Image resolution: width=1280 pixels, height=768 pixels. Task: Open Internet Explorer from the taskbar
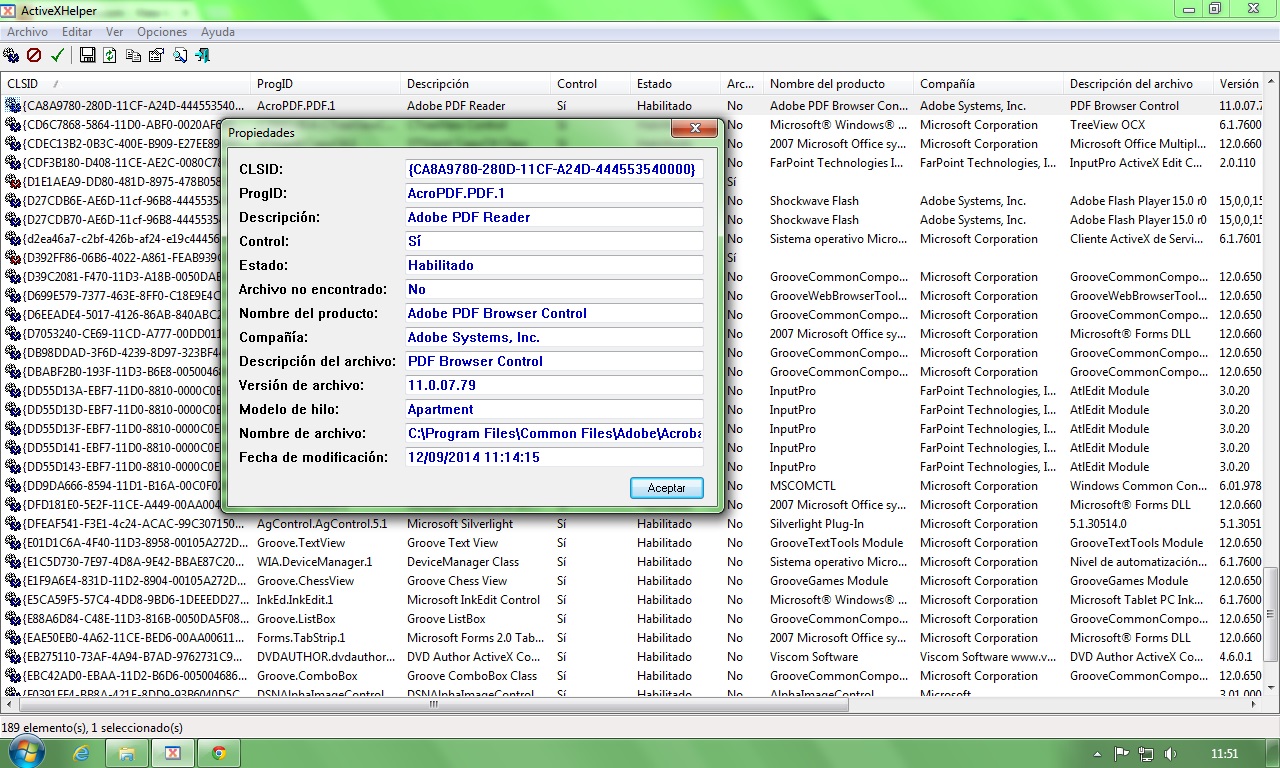(x=81, y=753)
